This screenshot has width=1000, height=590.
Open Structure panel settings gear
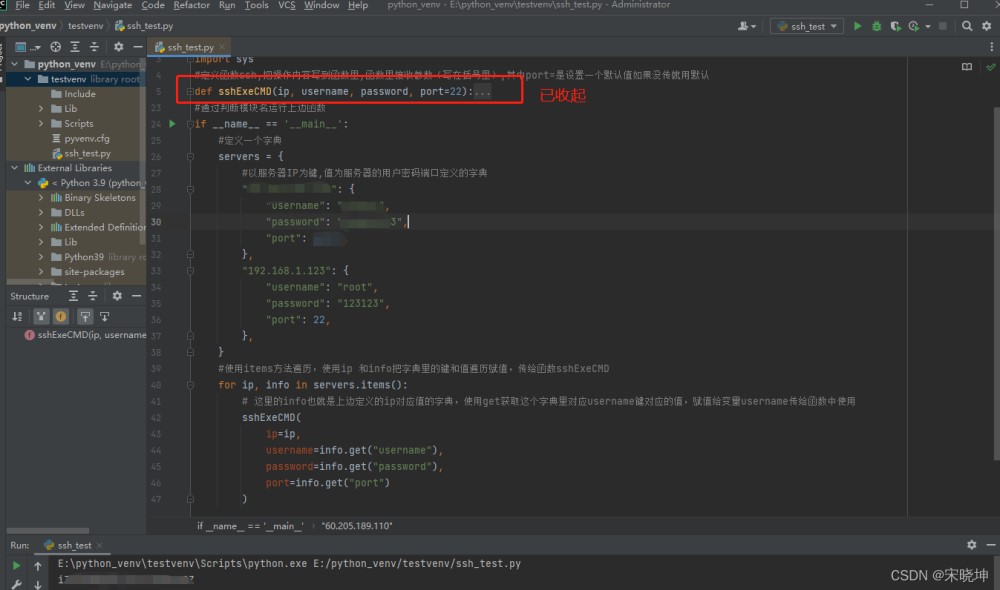coord(117,296)
